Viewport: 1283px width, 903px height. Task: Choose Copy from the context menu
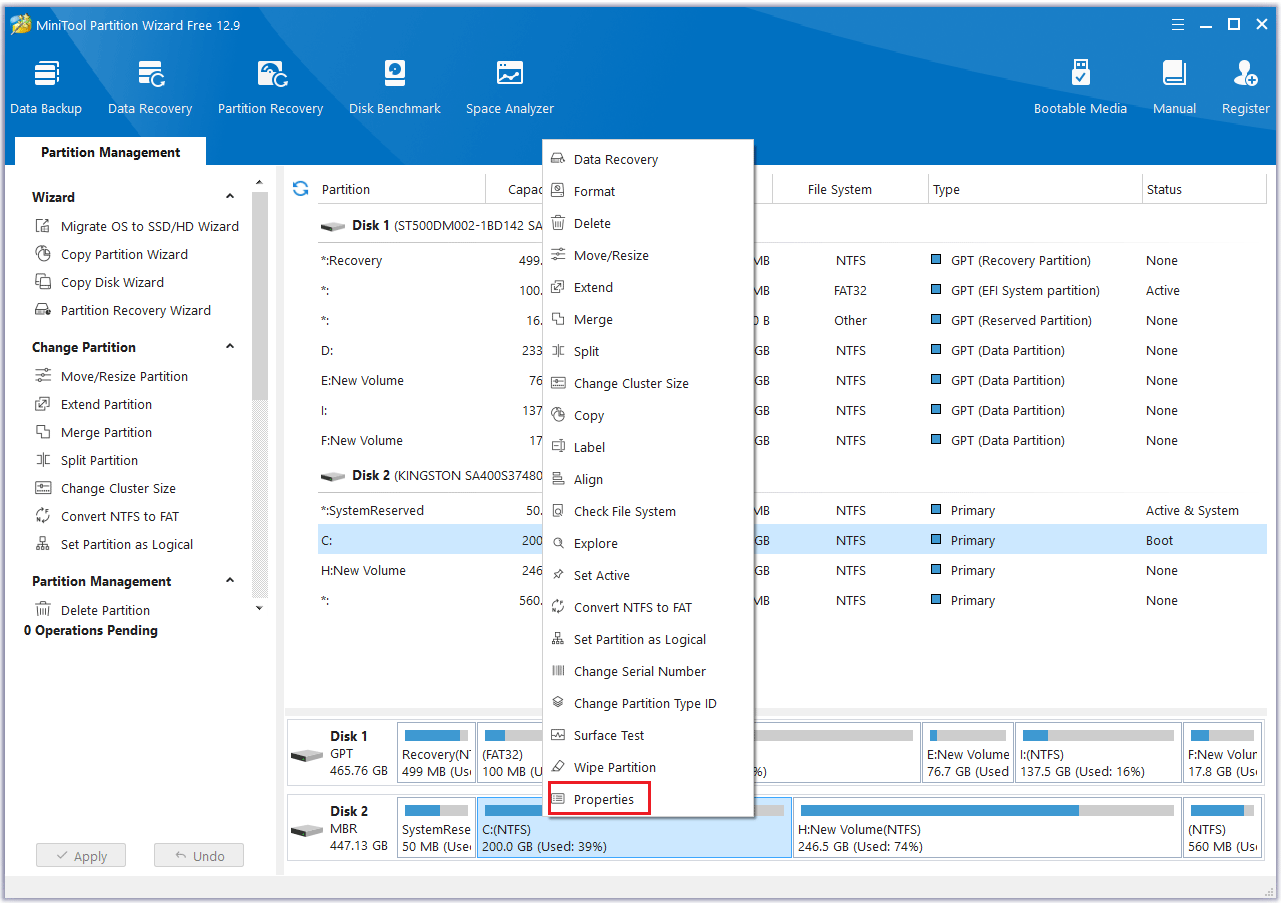[x=647, y=415]
